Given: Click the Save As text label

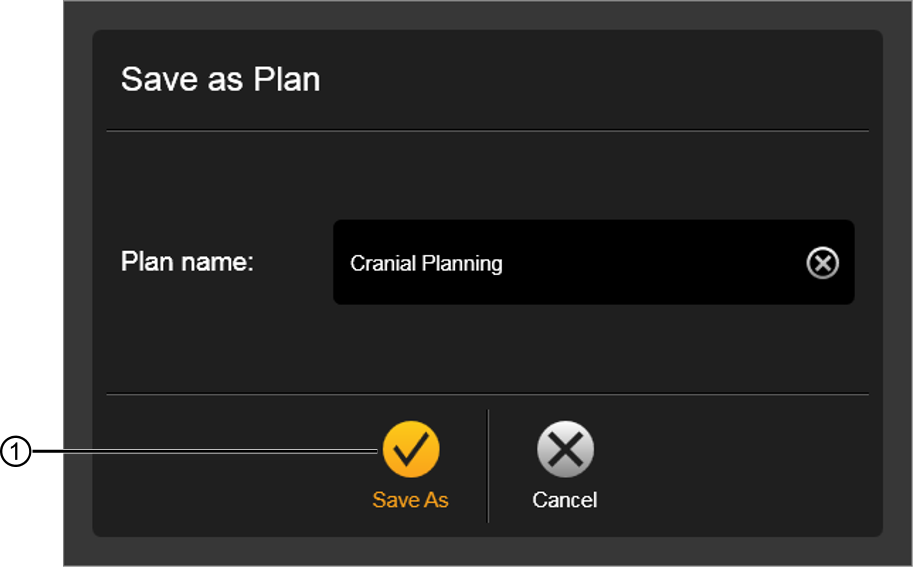Looking at the screenshot, I should (411, 500).
